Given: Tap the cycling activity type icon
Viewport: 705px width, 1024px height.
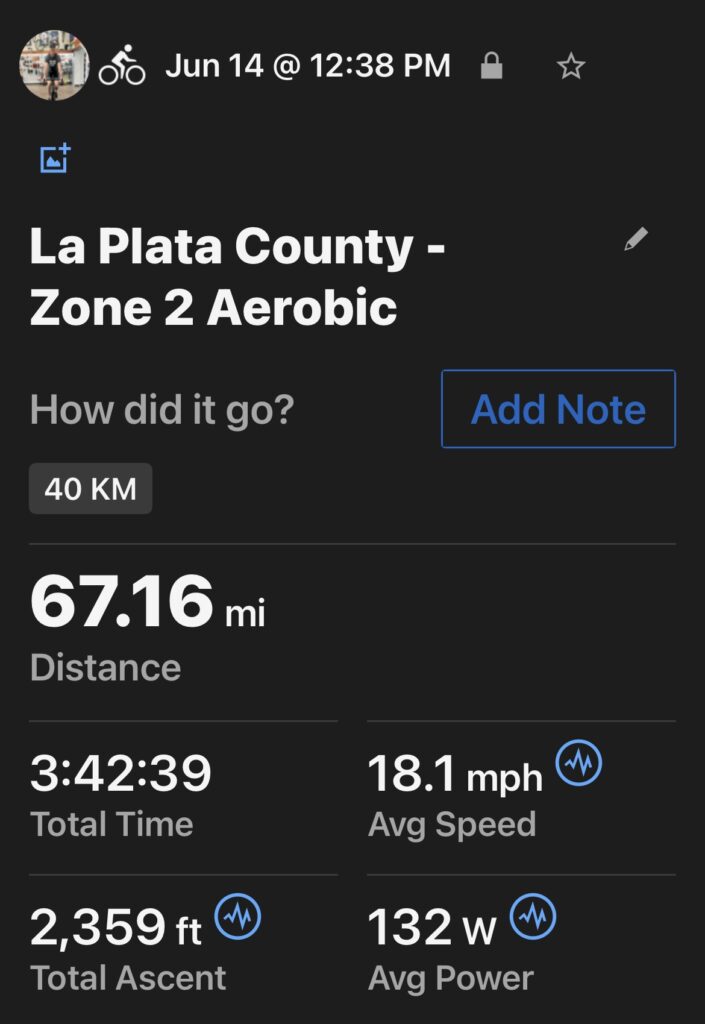Looking at the screenshot, I should click(122, 65).
